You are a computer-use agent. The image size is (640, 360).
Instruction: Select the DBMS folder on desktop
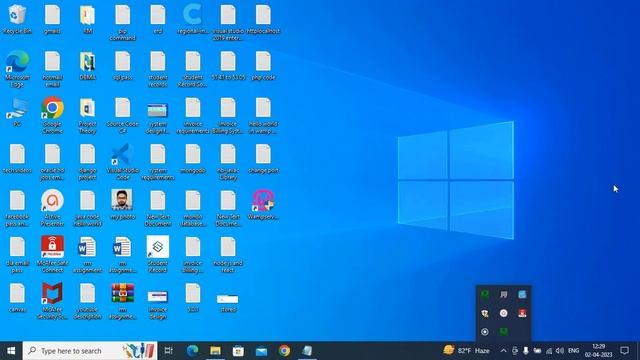pos(87,66)
